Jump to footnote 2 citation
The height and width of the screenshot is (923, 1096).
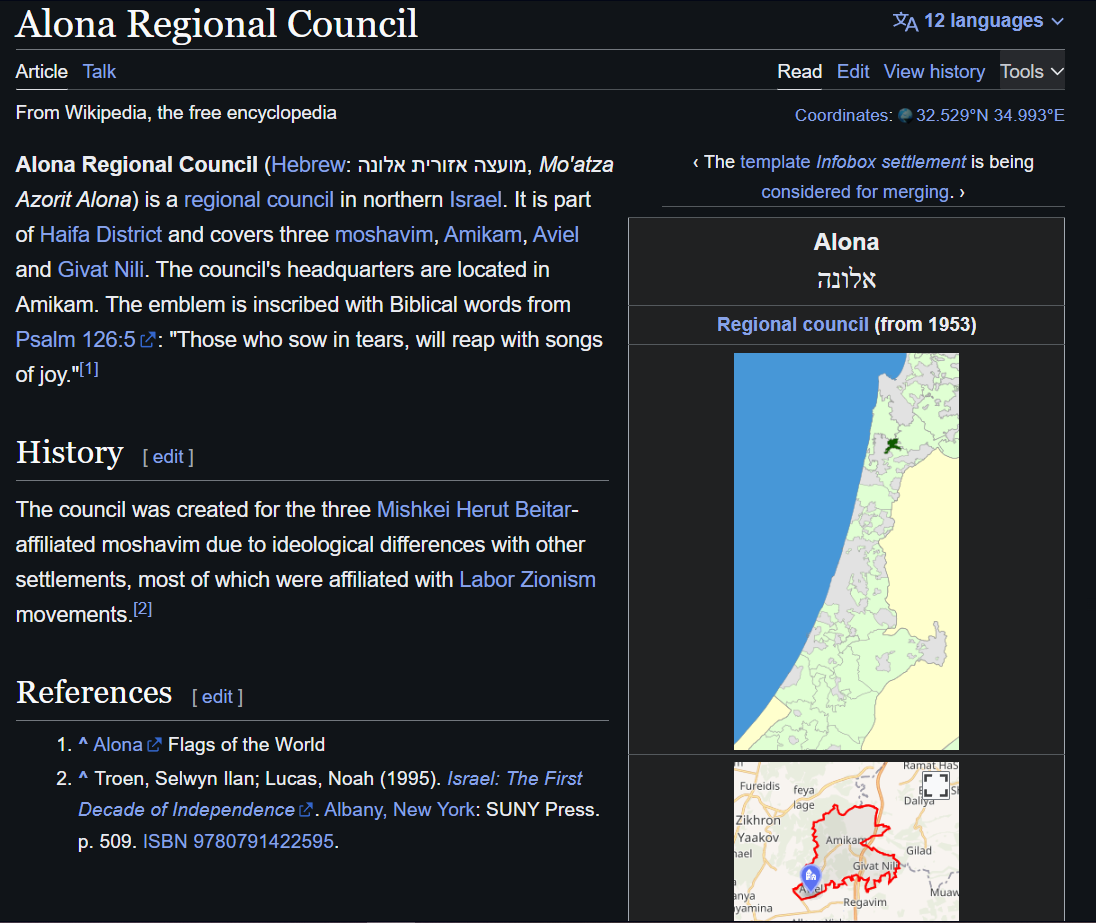pyautogui.click(x=143, y=608)
